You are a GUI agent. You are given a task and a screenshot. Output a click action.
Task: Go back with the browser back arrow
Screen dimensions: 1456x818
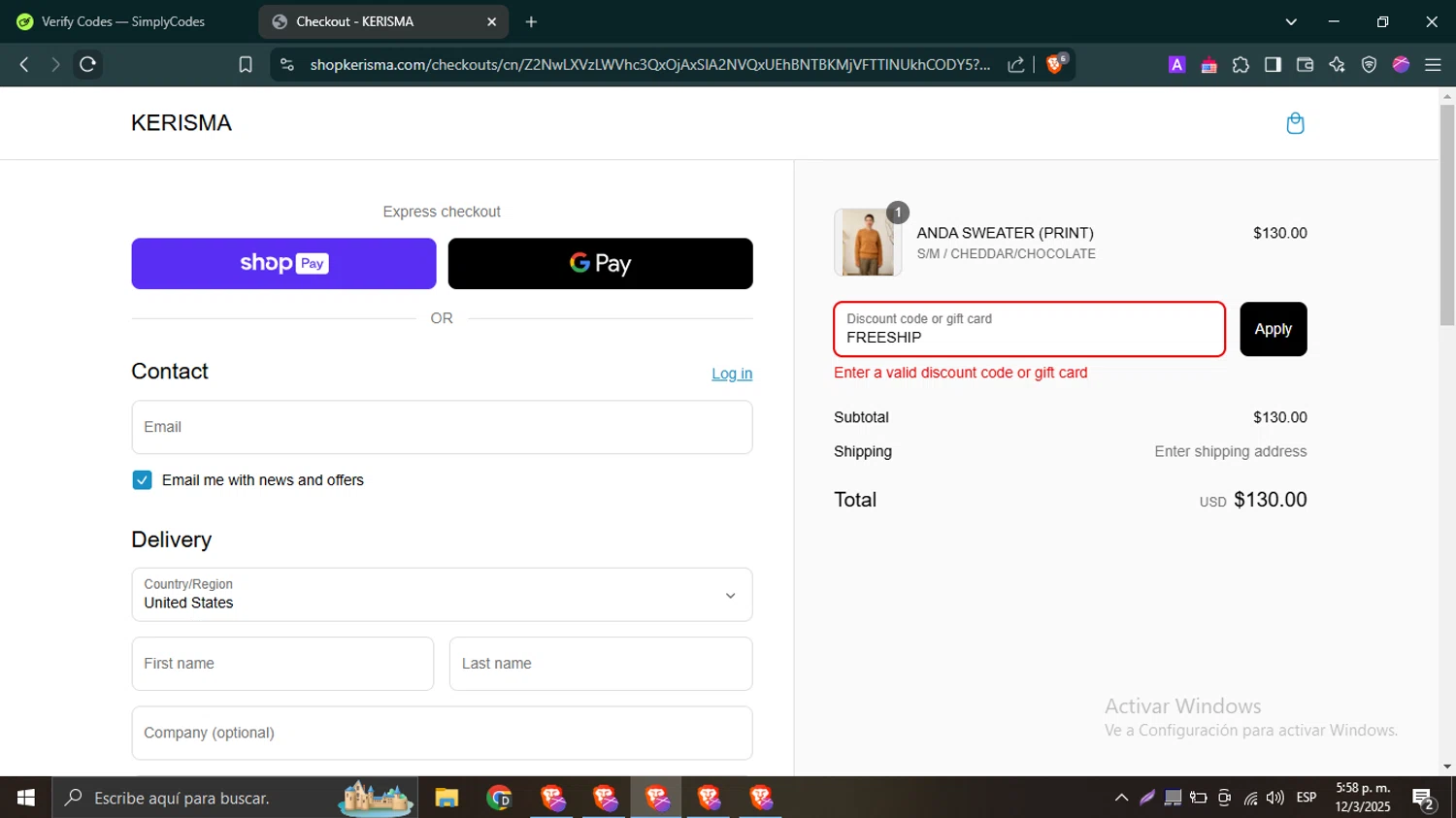[24, 64]
